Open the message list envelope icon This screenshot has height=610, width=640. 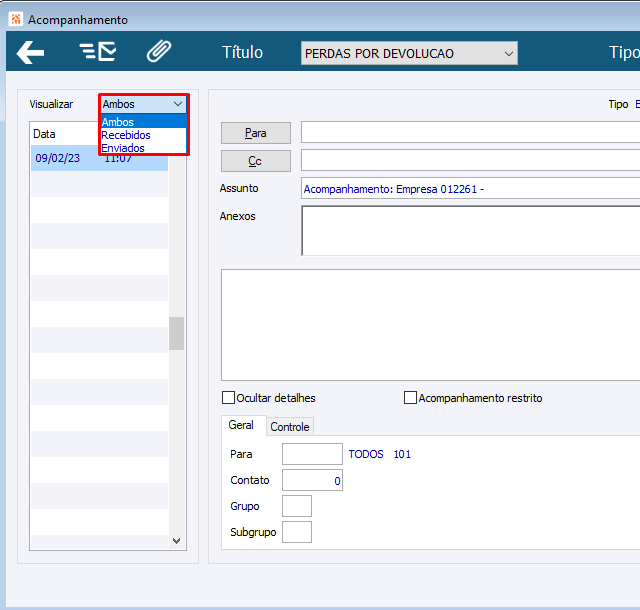(98, 52)
